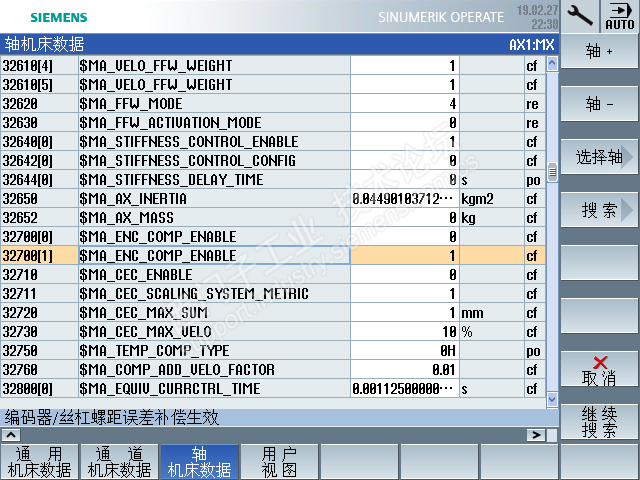Select value field of 32620 FFW_MODE
Screen dimensions: 640x480
click(x=404, y=104)
